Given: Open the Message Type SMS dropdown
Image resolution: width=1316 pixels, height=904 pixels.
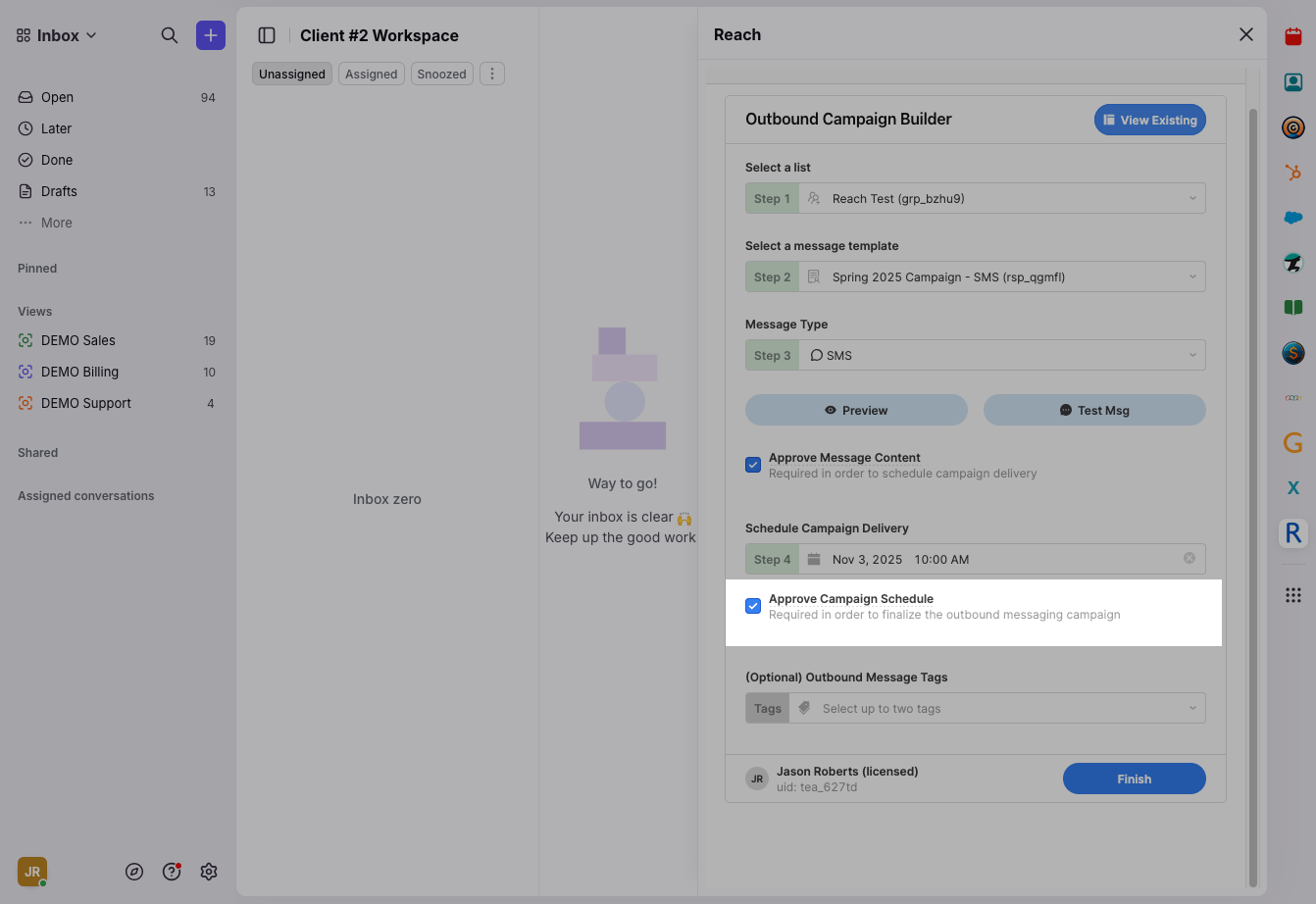Looking at the screenshot, I should [x=1000, y=355].
